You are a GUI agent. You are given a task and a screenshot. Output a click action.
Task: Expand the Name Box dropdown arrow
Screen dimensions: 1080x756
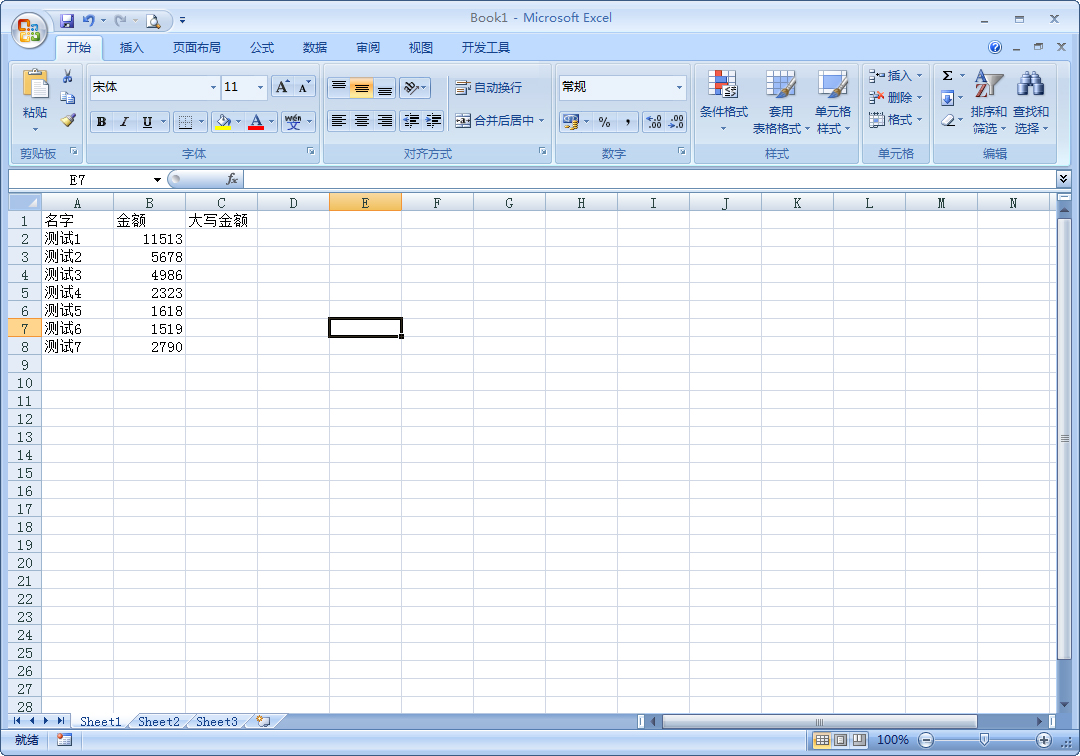[x=157, y=180]
